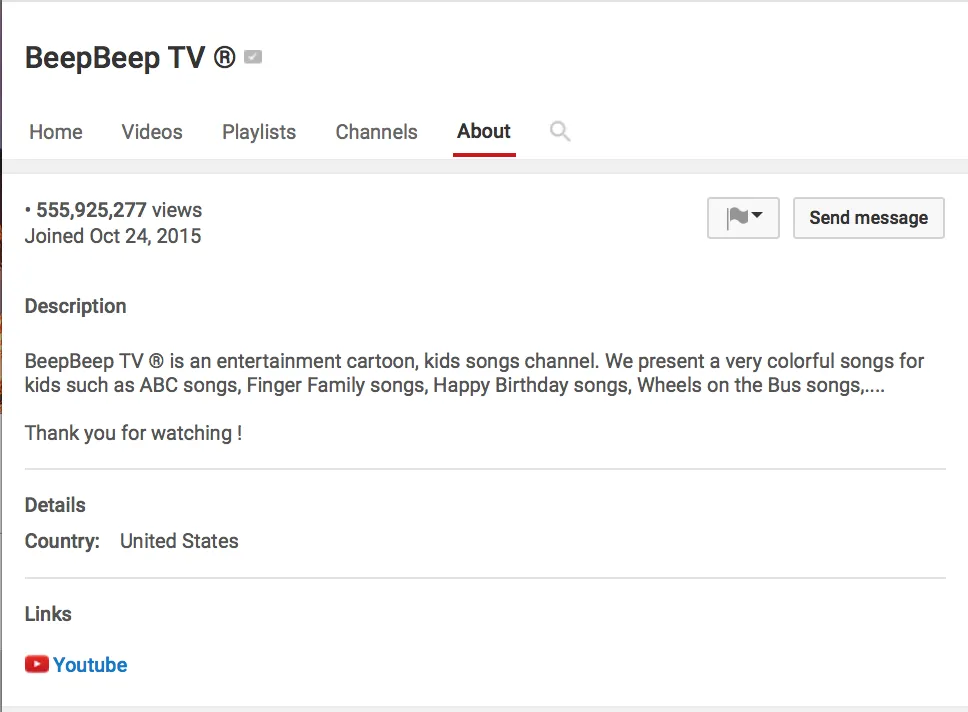The width and height of the screenshot is (968, 712).
Task: Click the Thank you for watching line
Action: 133,433
